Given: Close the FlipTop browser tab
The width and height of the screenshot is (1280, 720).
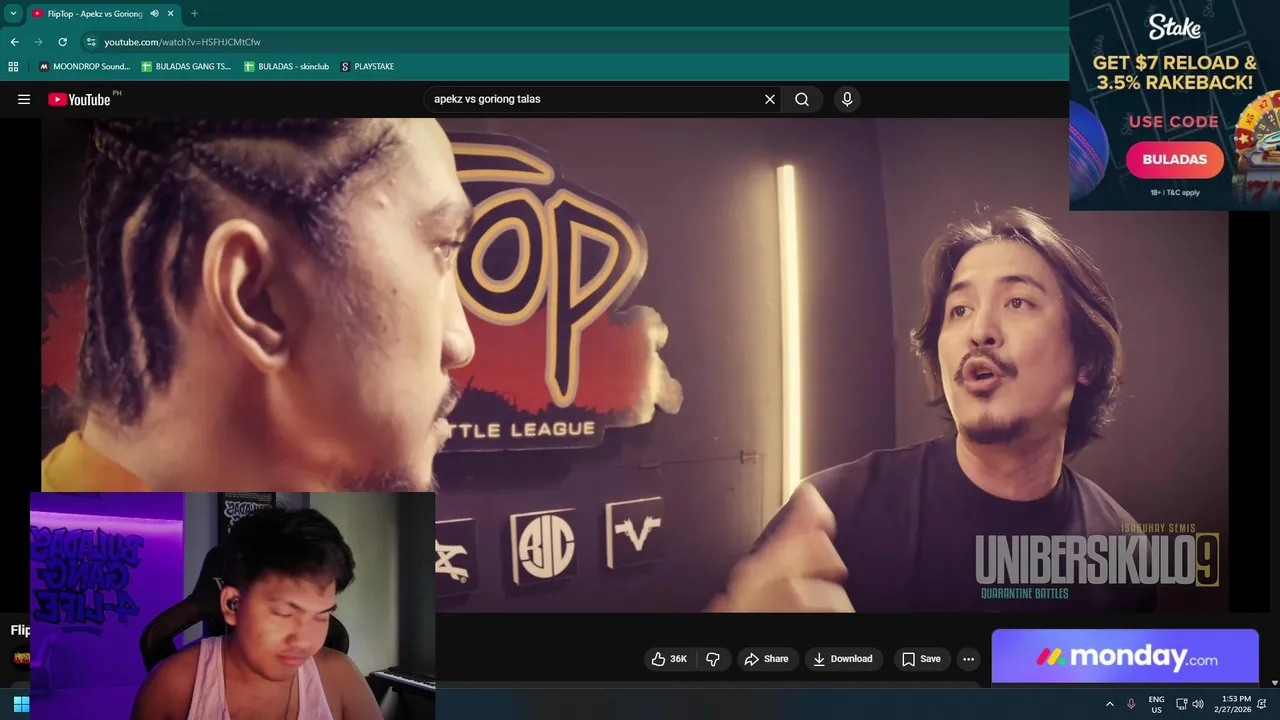Looking at the screenshot, I should pos(171,14).
